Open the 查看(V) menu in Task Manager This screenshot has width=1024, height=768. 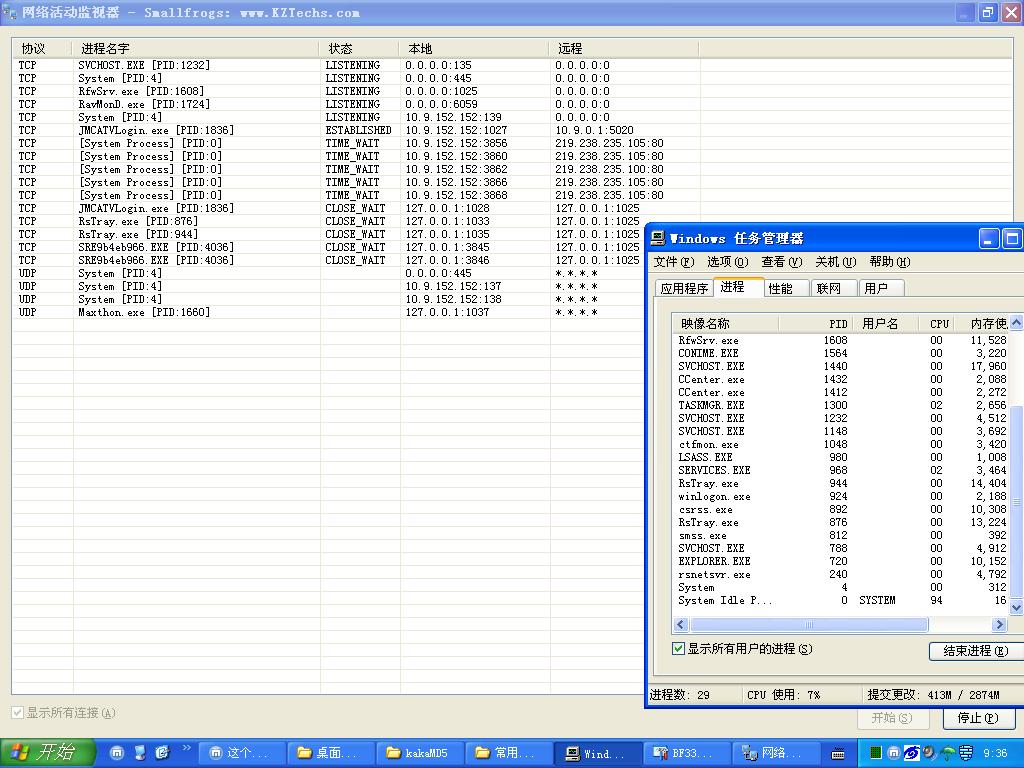[x=781, y=262]
